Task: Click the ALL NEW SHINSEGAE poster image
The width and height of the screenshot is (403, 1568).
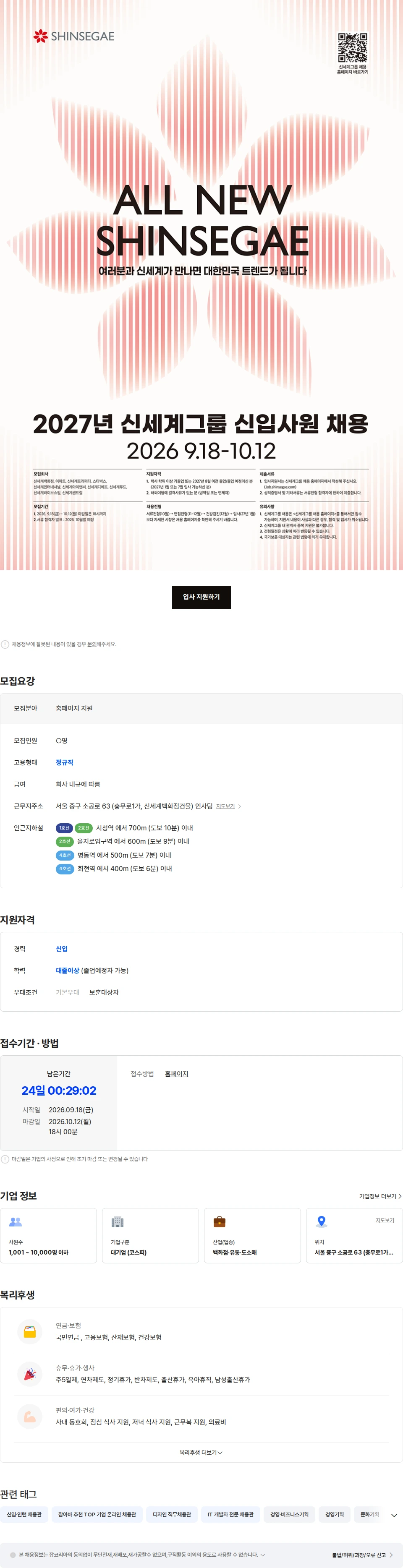Action: point(201,285)
